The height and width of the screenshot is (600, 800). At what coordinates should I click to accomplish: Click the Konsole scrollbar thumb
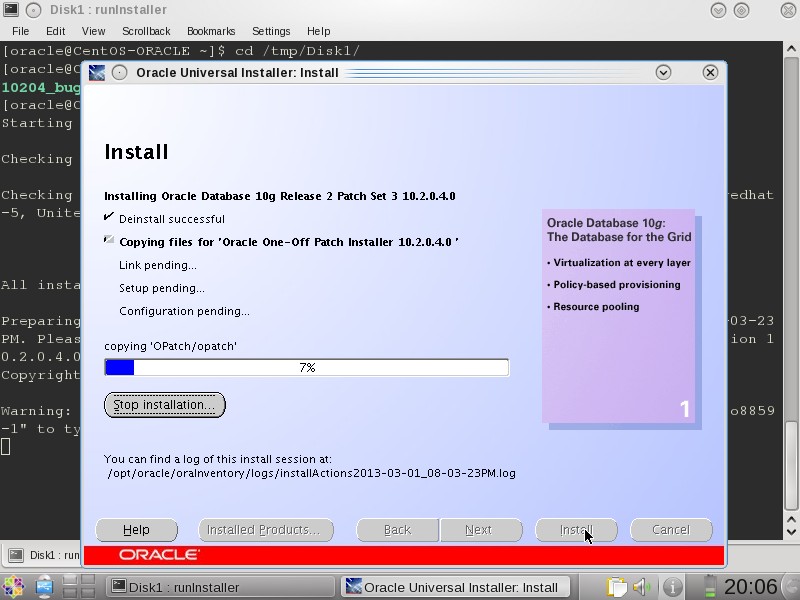pyautogui.click(x=791, y=465)
